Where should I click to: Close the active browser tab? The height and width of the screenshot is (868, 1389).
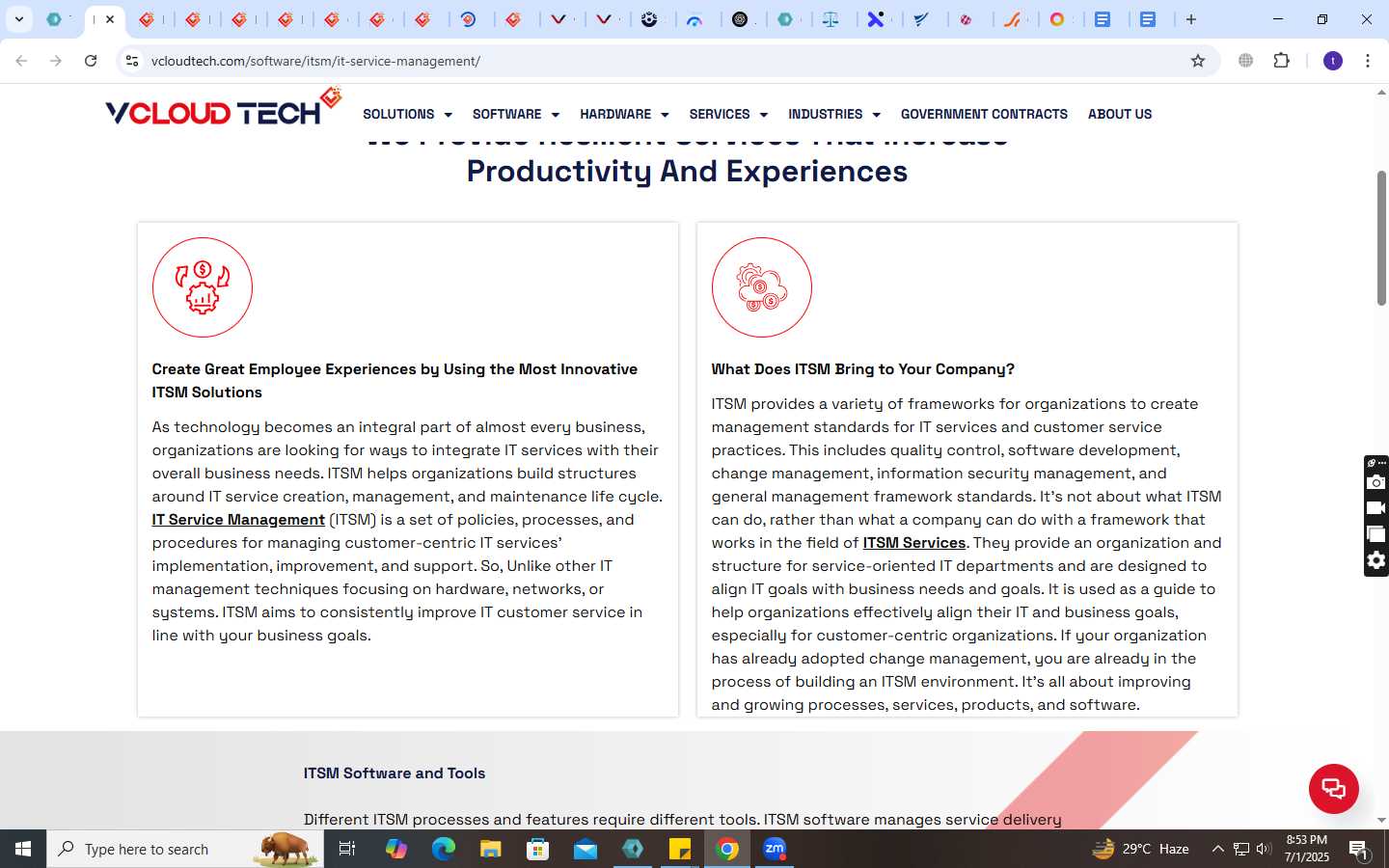(110, 19)
